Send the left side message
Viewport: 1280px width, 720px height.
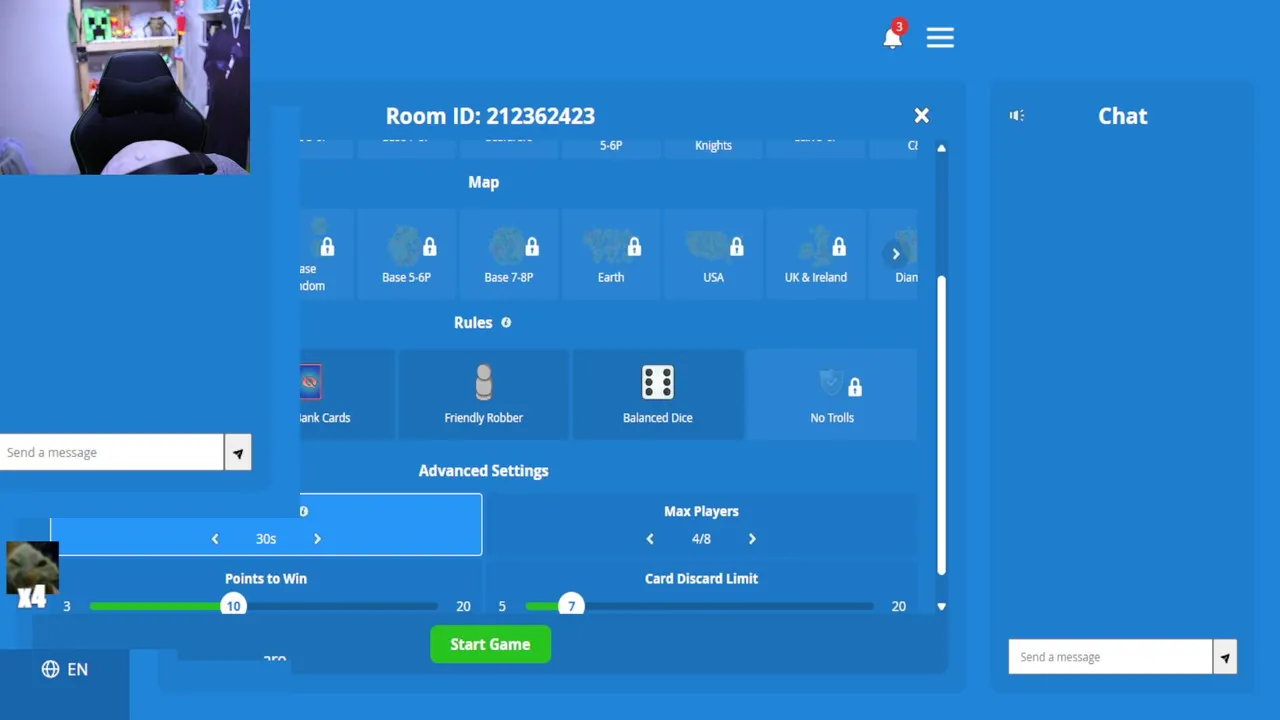pos(238,453)
